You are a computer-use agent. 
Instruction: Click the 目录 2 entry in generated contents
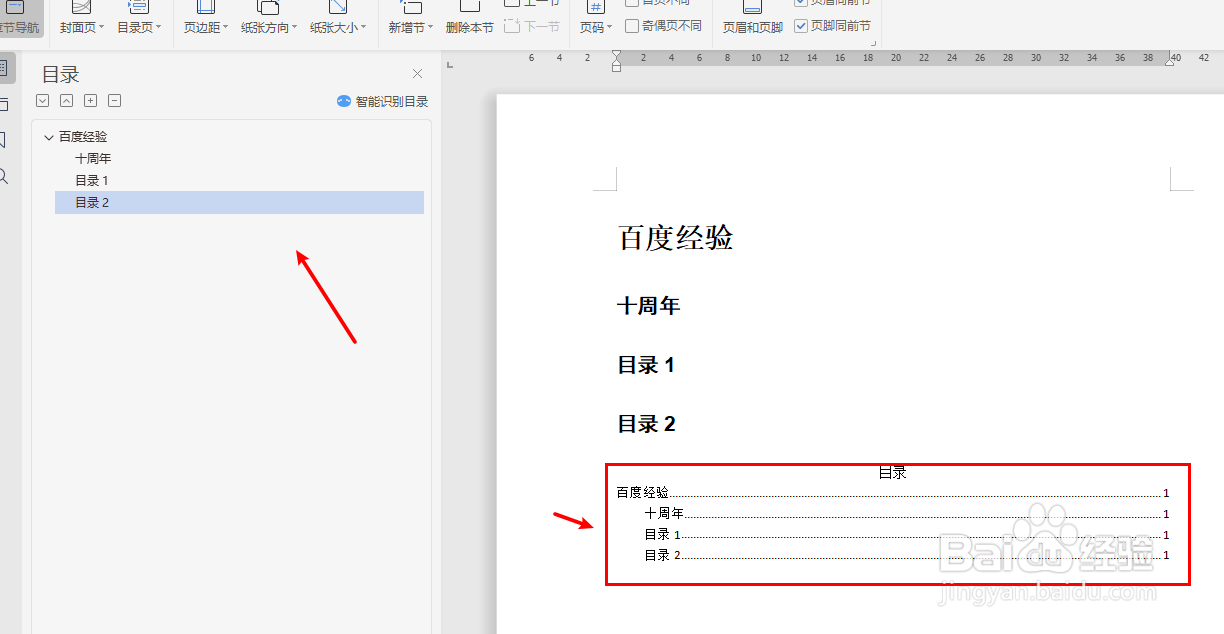point(906,555)
